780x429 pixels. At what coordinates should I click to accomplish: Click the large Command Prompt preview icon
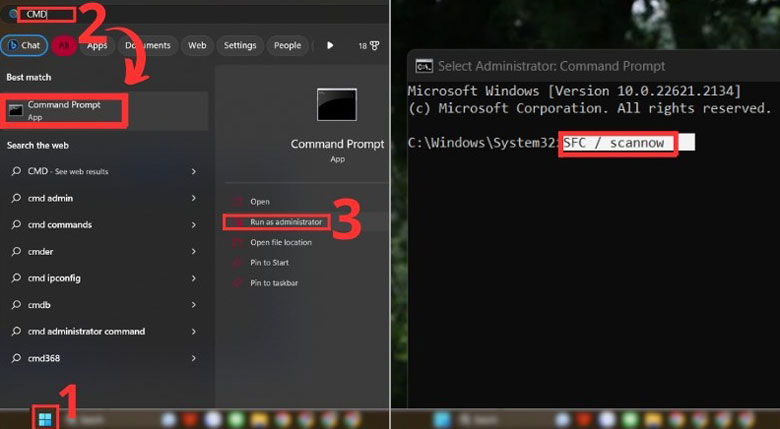coord(337,105)
